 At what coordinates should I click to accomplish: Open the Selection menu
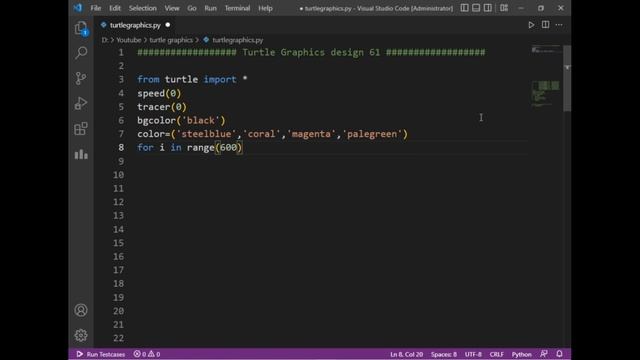[x=142, y=8]
